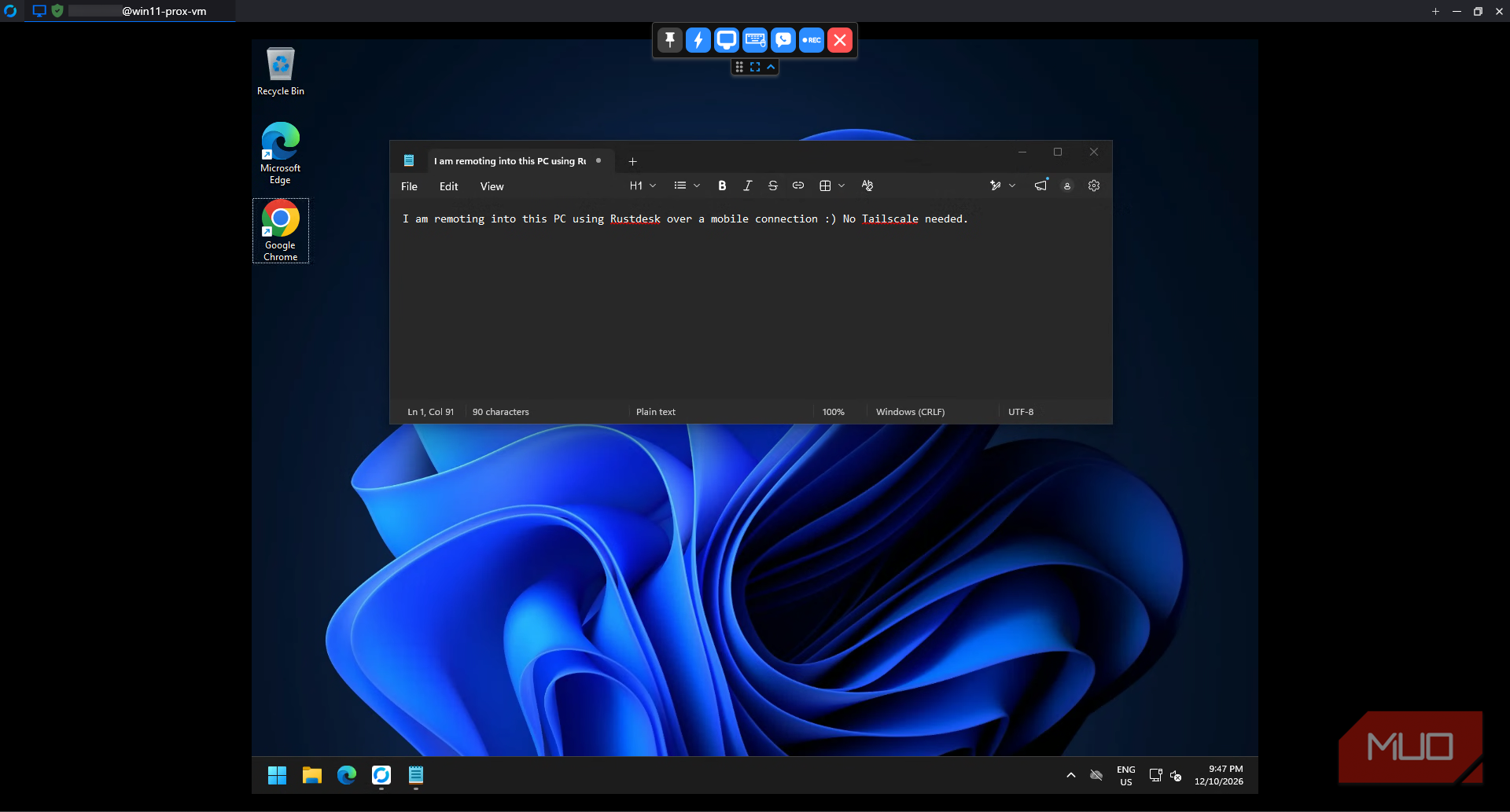Open the Windows Start menu
This screenshot has width=1510, height=812.
(278, 776)
